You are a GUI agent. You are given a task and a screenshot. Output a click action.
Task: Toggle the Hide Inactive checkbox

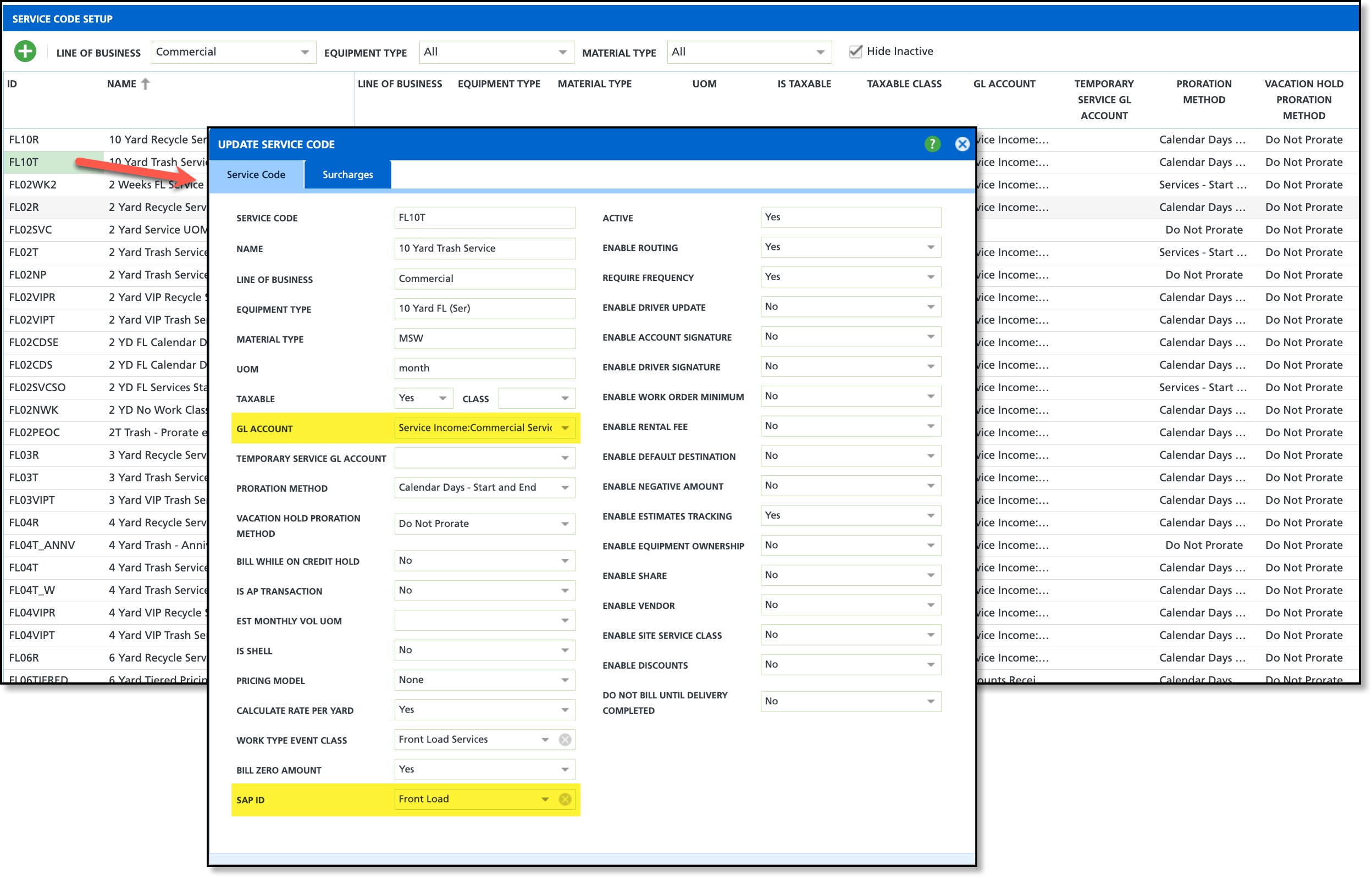[854, 51]
